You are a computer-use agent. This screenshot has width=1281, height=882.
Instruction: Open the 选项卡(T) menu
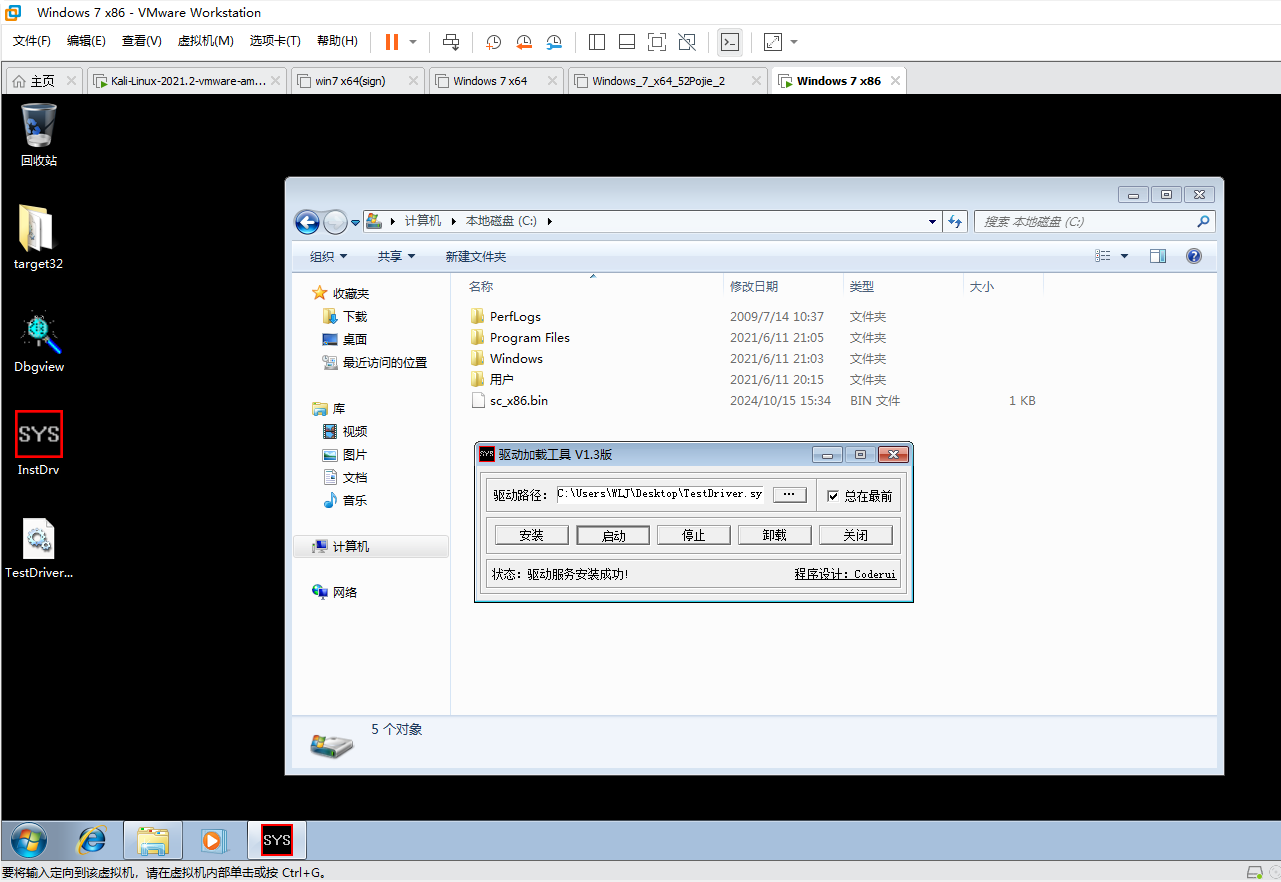click(x=275, y=41)
